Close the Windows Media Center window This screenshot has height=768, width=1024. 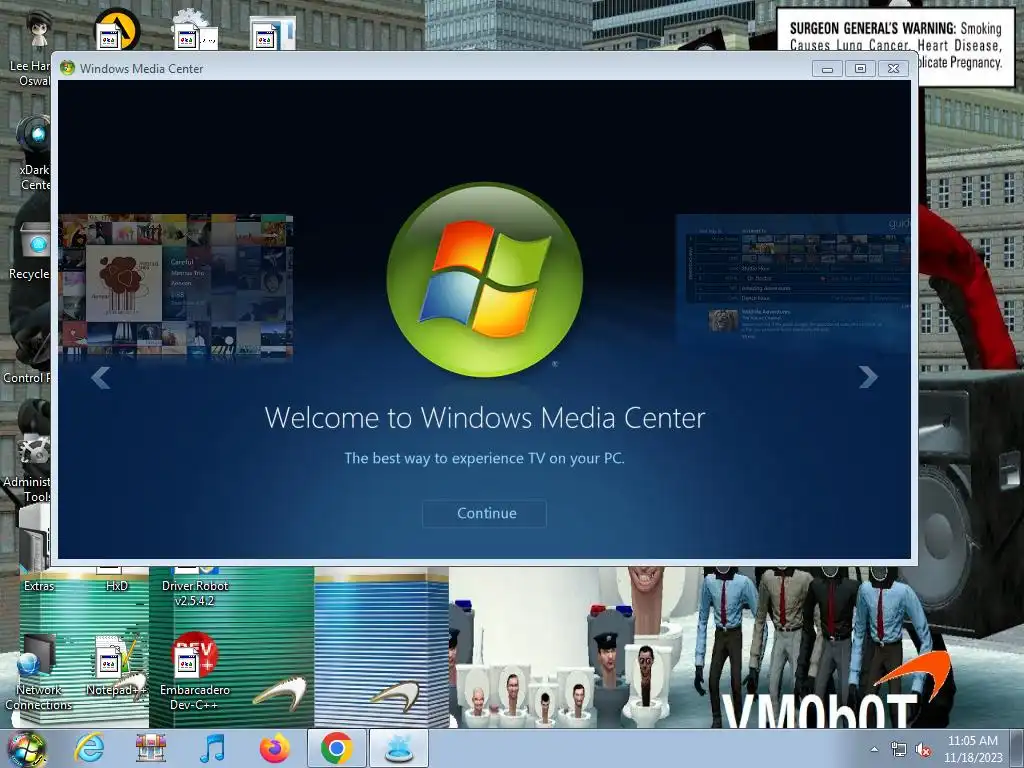893,69
